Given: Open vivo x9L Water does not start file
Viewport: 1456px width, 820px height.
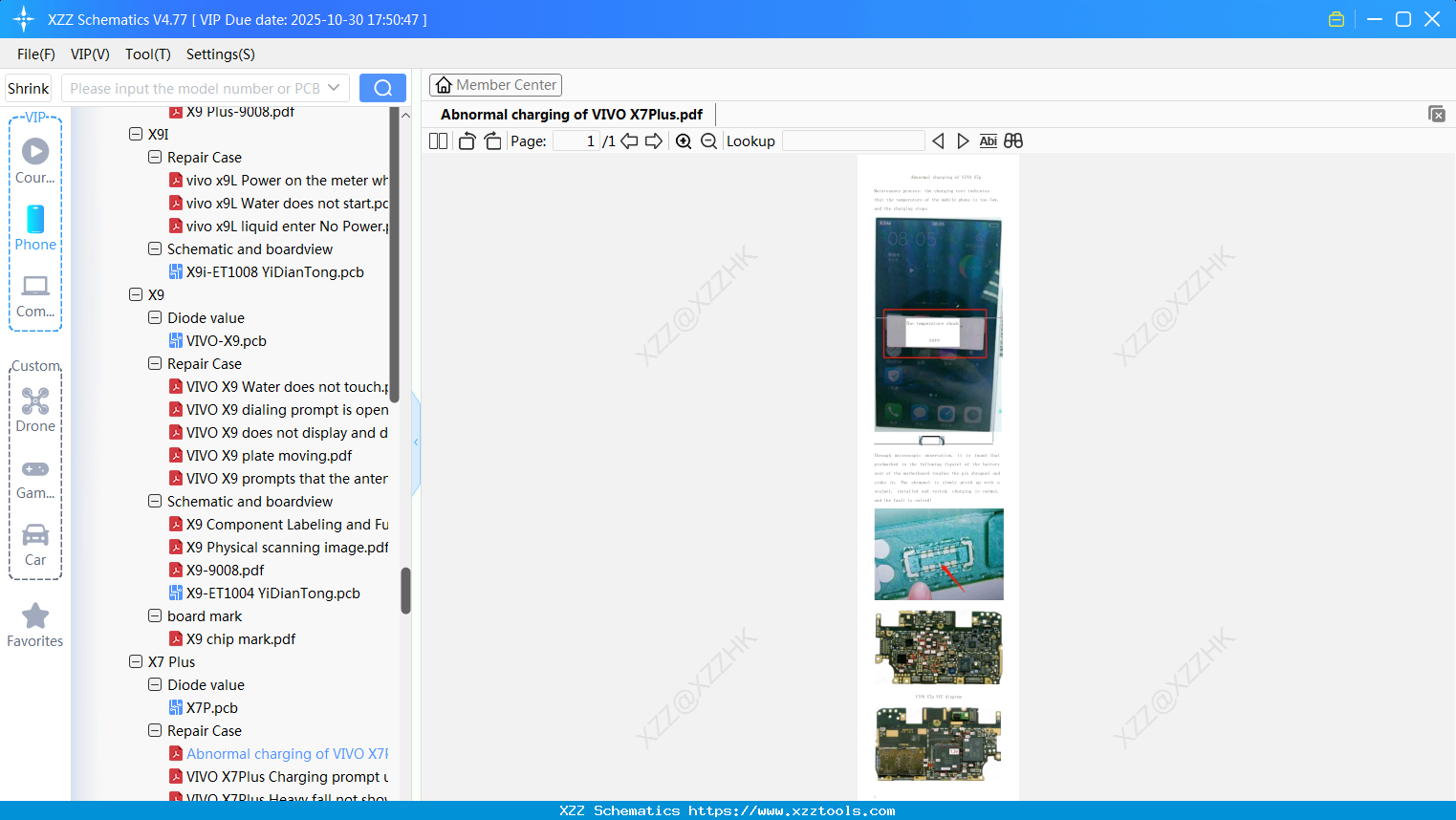Looking at the screenshot, I should coord(279,204).
